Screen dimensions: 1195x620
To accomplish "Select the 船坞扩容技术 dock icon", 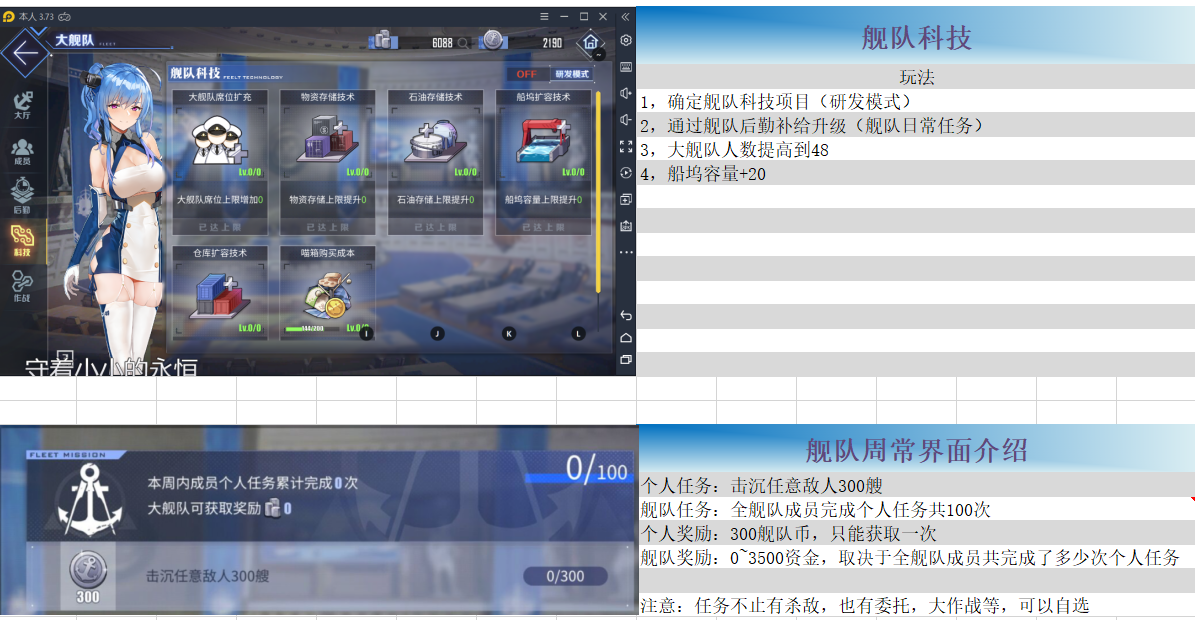I will coord(543,140).
